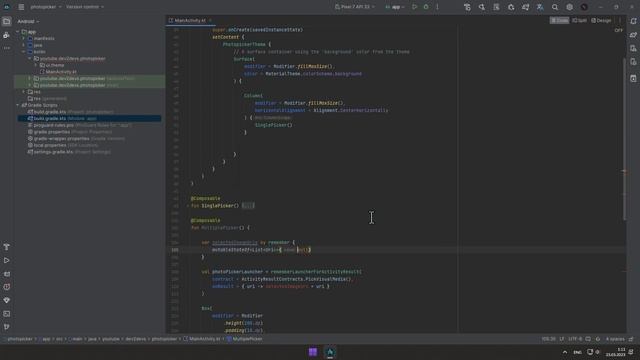
Task: Click Android Studio in the Windows taskbar
Action: pyautogui.click(x=330, y=352)
